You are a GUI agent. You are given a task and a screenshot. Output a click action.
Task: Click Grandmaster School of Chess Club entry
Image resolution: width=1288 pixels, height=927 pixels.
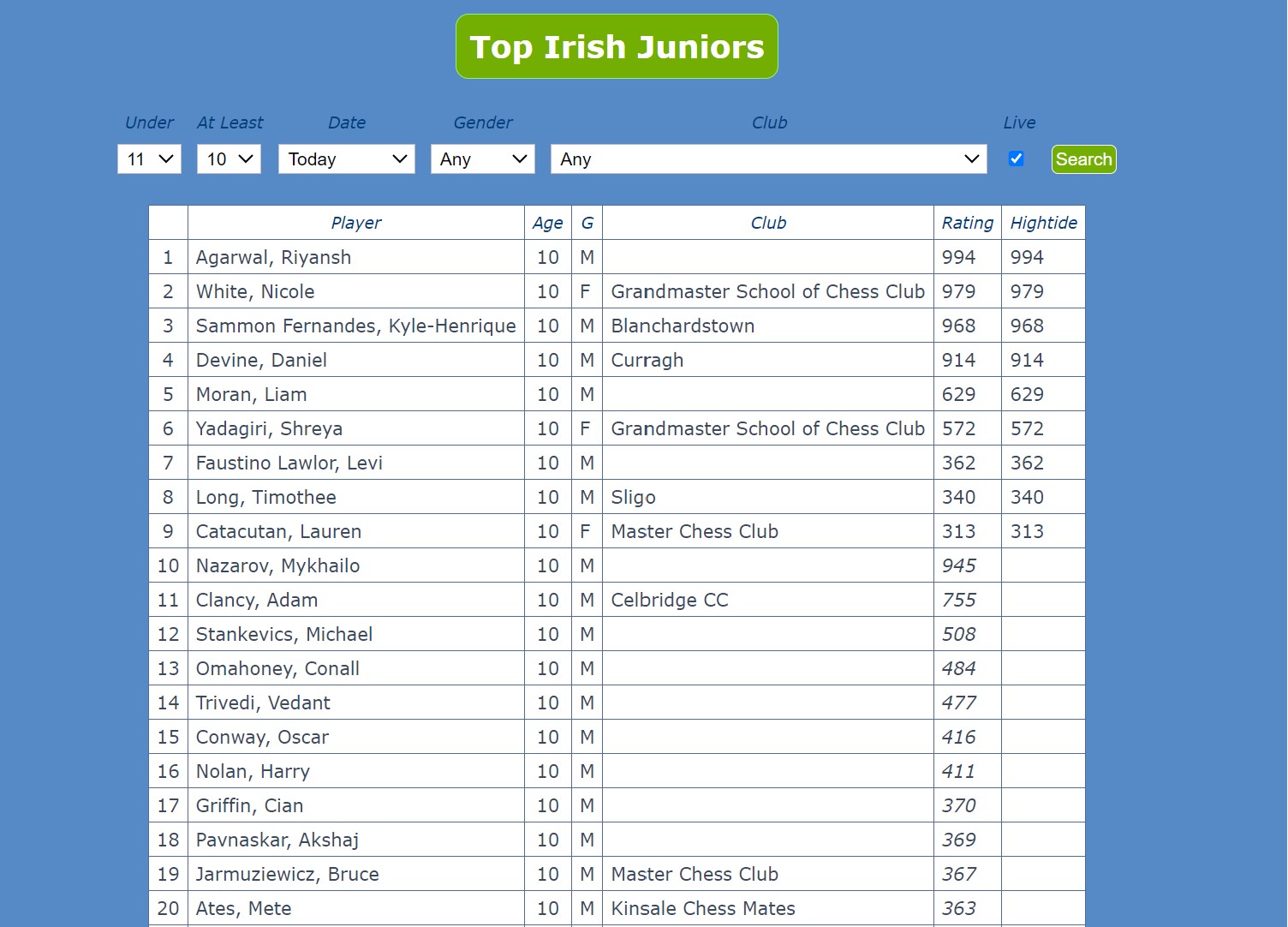[767, 291]
